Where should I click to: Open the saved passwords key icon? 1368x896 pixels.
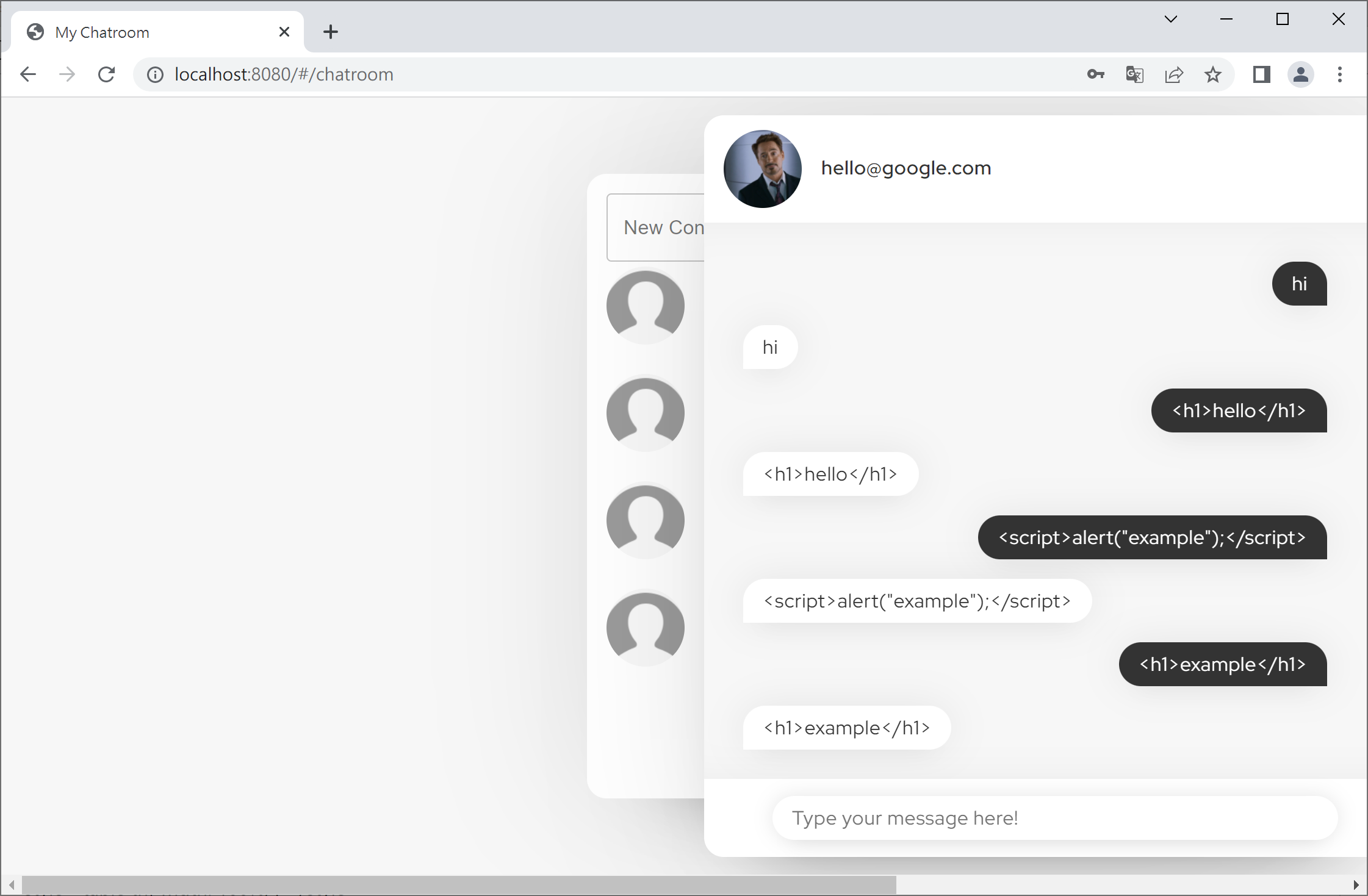pos(1095,74)
